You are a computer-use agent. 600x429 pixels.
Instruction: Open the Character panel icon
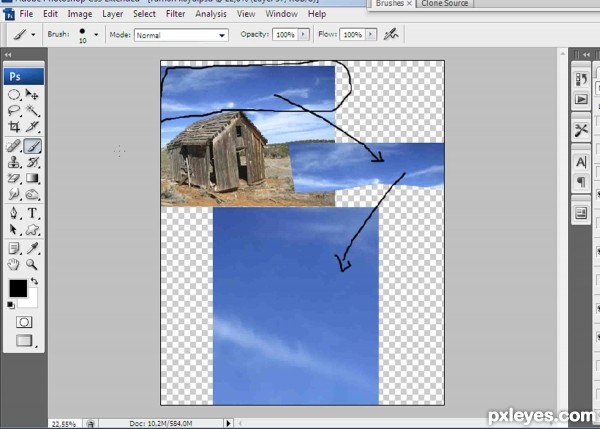(x=581, y=162)
